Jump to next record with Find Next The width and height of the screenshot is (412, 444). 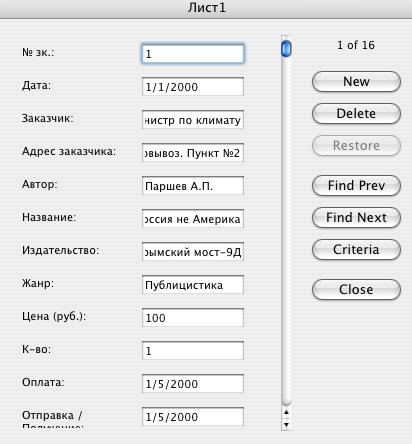coord(356,218)
